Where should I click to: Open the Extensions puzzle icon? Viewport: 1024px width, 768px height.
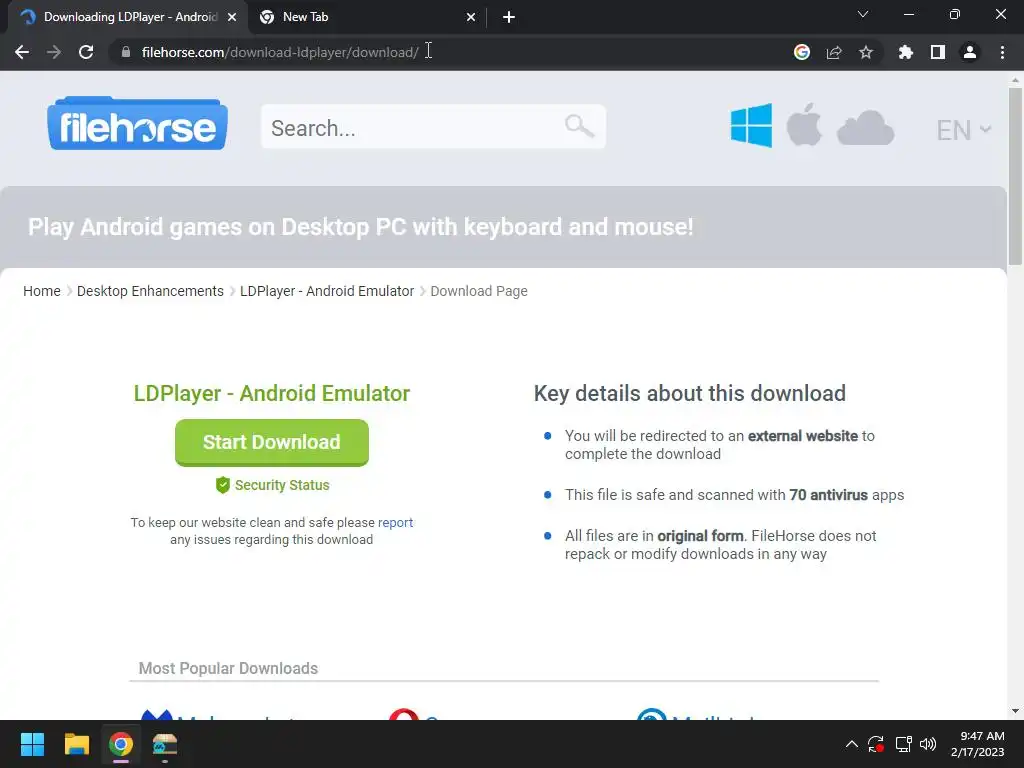(905, 52)
